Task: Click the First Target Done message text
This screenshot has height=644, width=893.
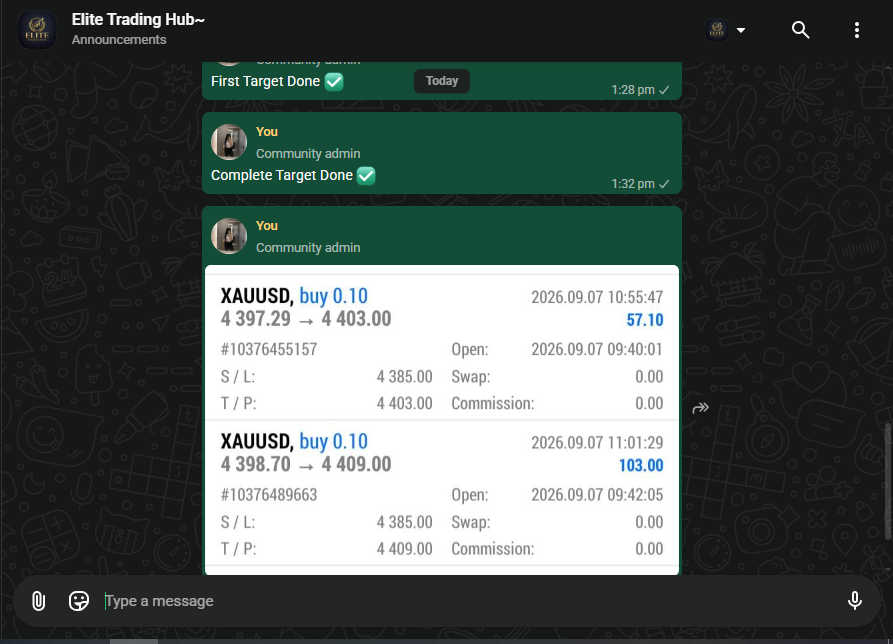Action: click(x=265, y=81)
